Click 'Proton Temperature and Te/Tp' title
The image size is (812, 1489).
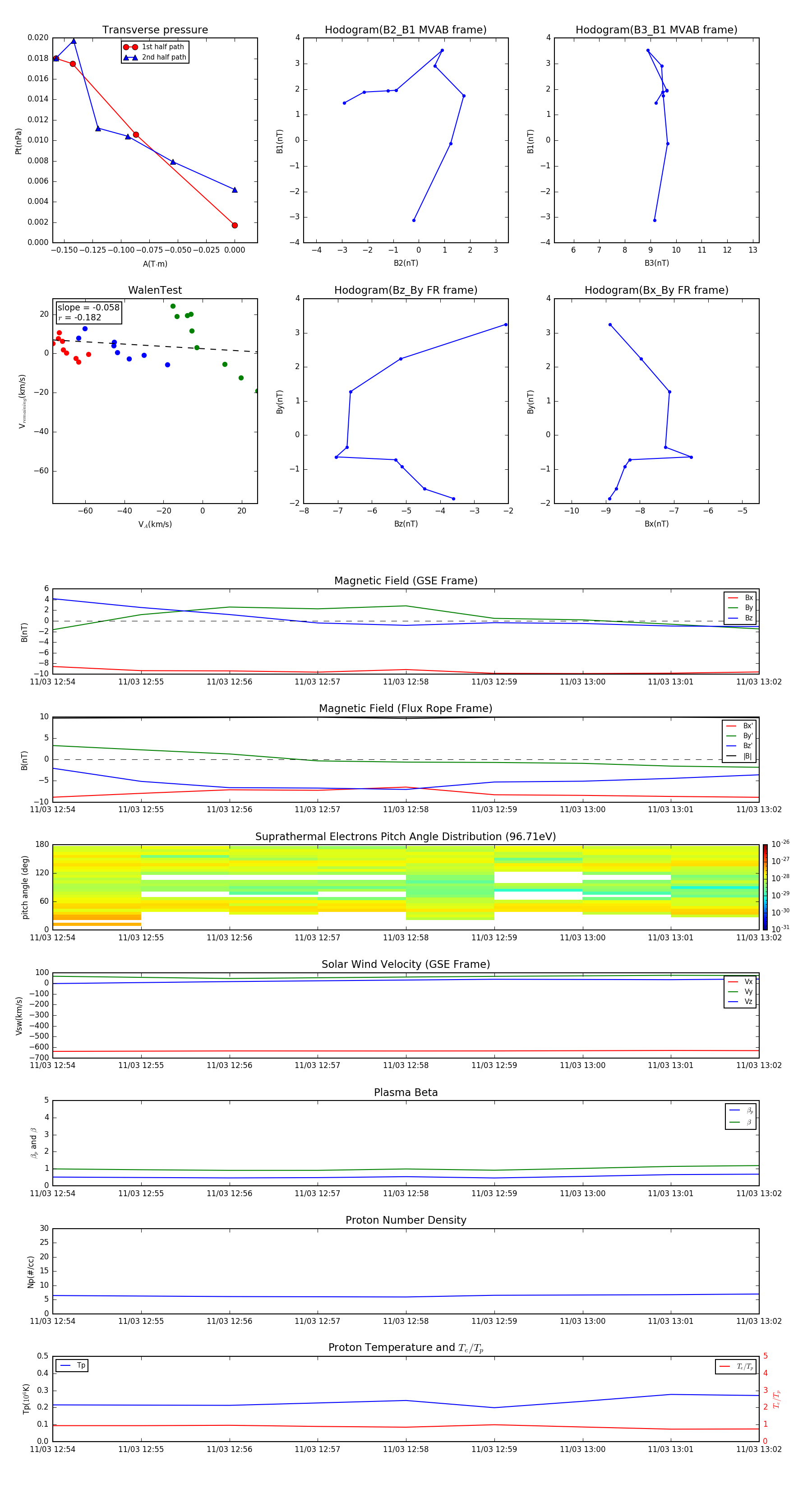(406, 1348)
